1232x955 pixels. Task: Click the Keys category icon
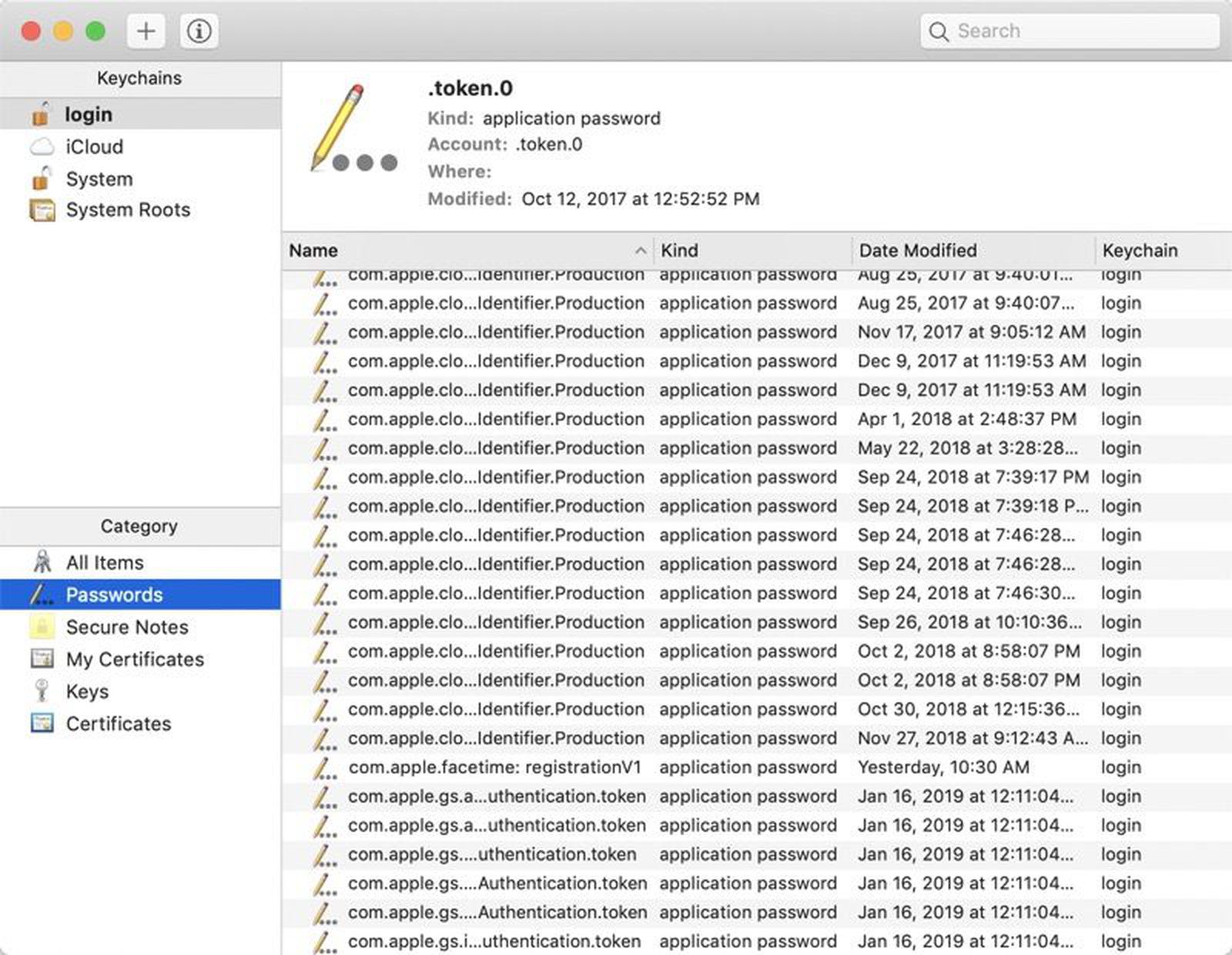tap(42, 691)
